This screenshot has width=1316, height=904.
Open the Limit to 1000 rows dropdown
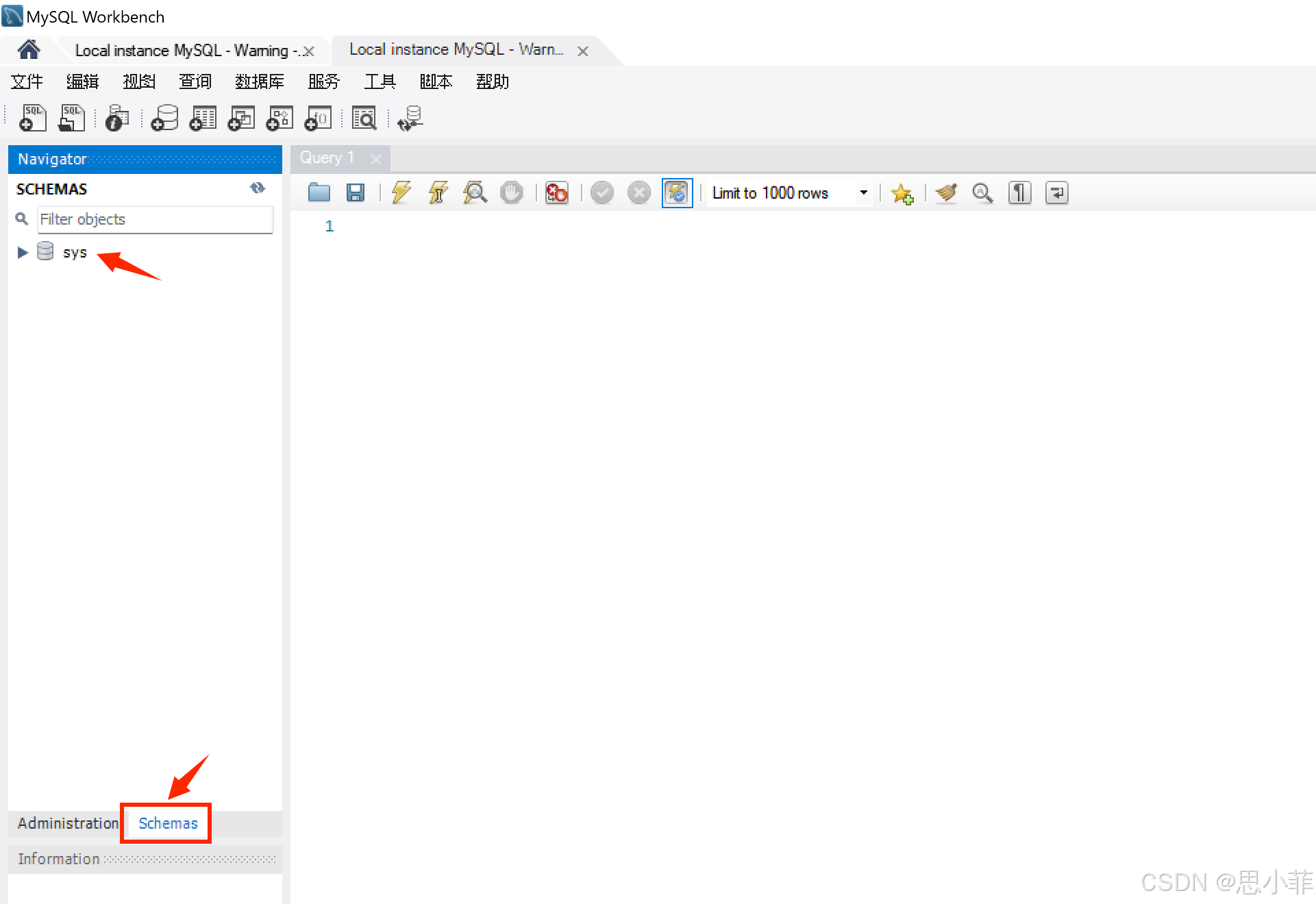[x=864, y=193]
